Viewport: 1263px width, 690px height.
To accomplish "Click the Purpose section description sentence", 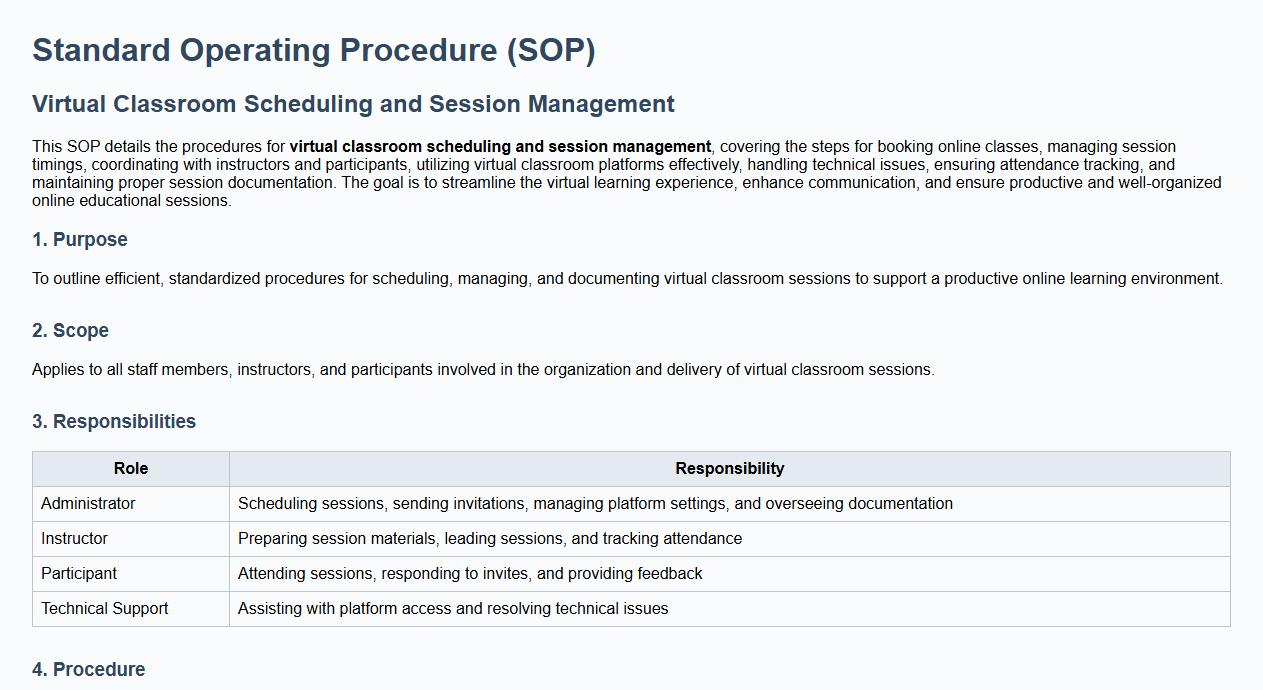I will tap(627, 279).
